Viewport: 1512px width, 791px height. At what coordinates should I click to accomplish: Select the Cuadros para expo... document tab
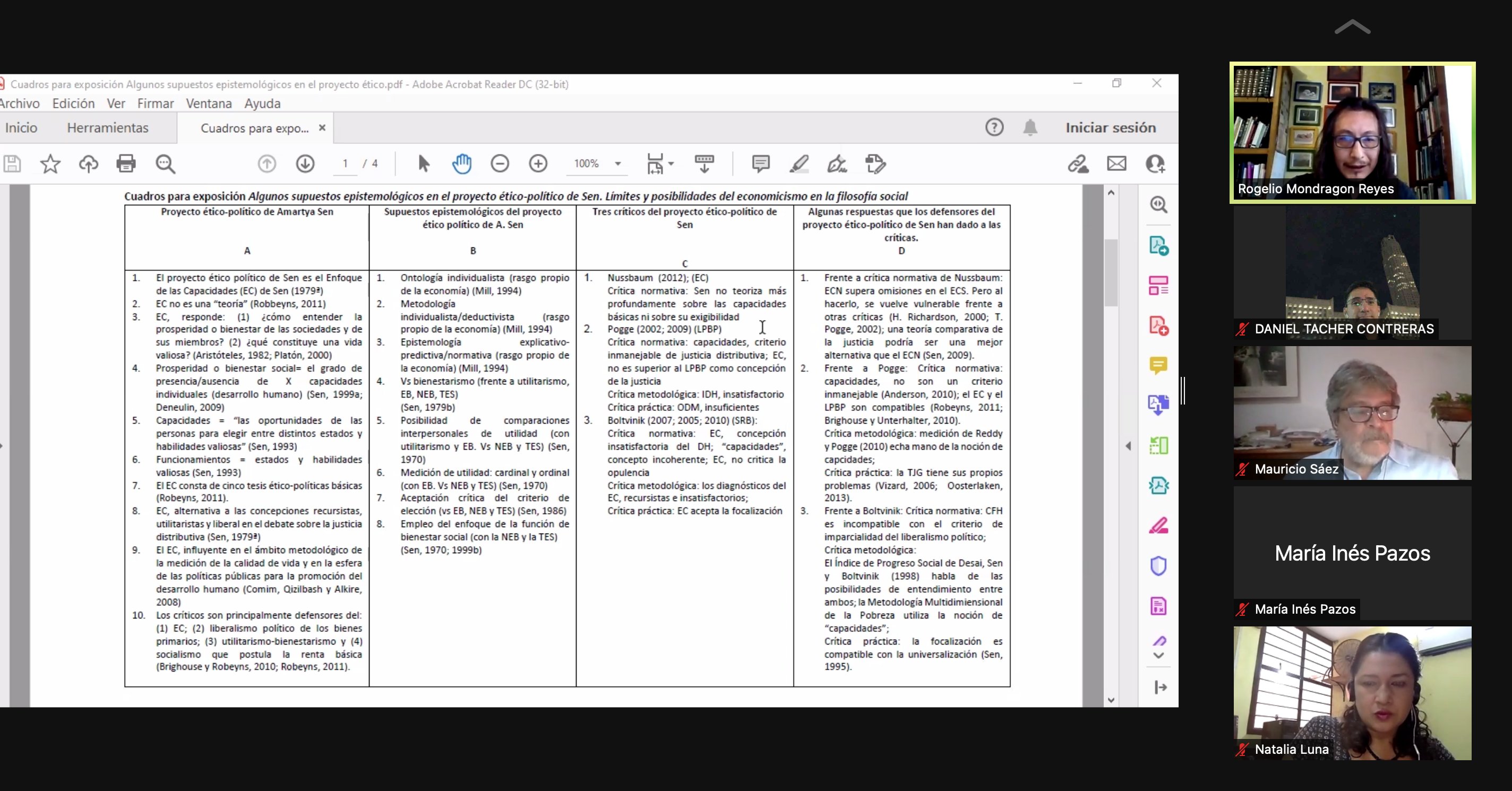tap(255, 128)
